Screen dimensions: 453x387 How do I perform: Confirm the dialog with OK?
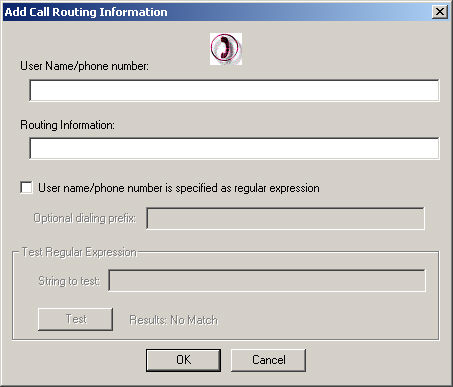point(183,360)
